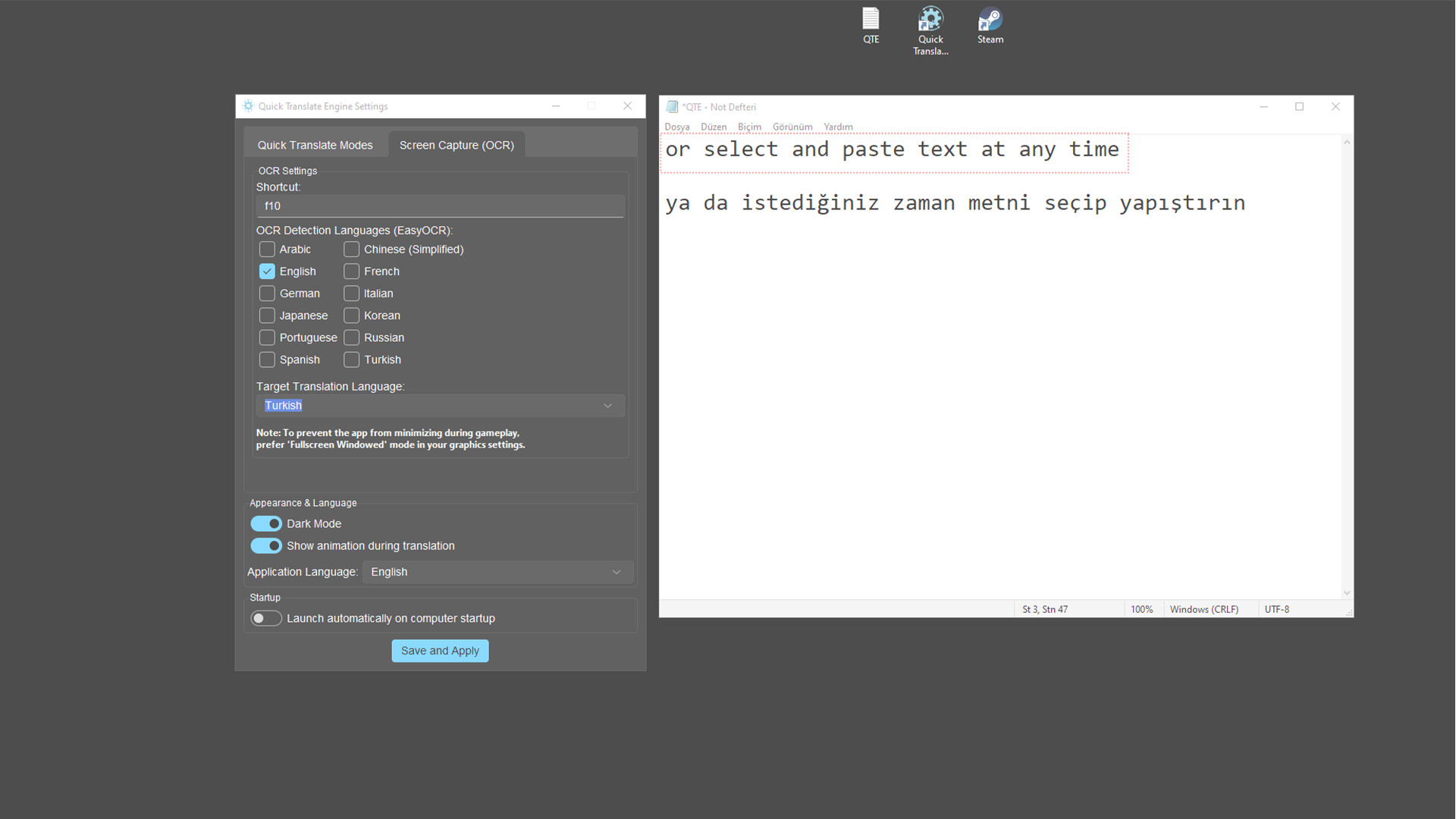Check the French OCR language checkbox

click(x=351, y=271)
